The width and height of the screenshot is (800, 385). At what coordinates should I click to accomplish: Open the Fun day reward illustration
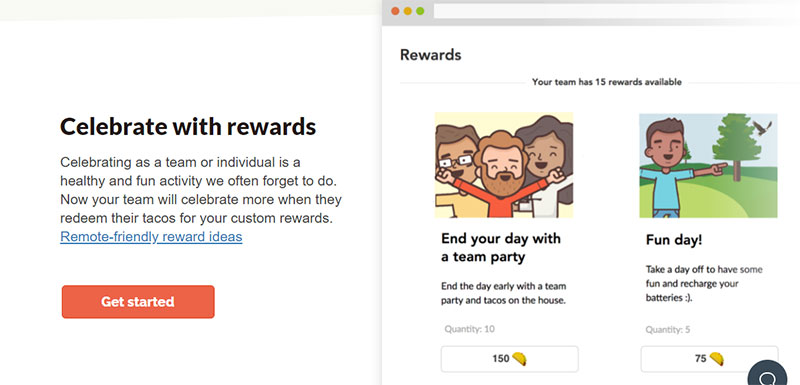tap(708, 165)
